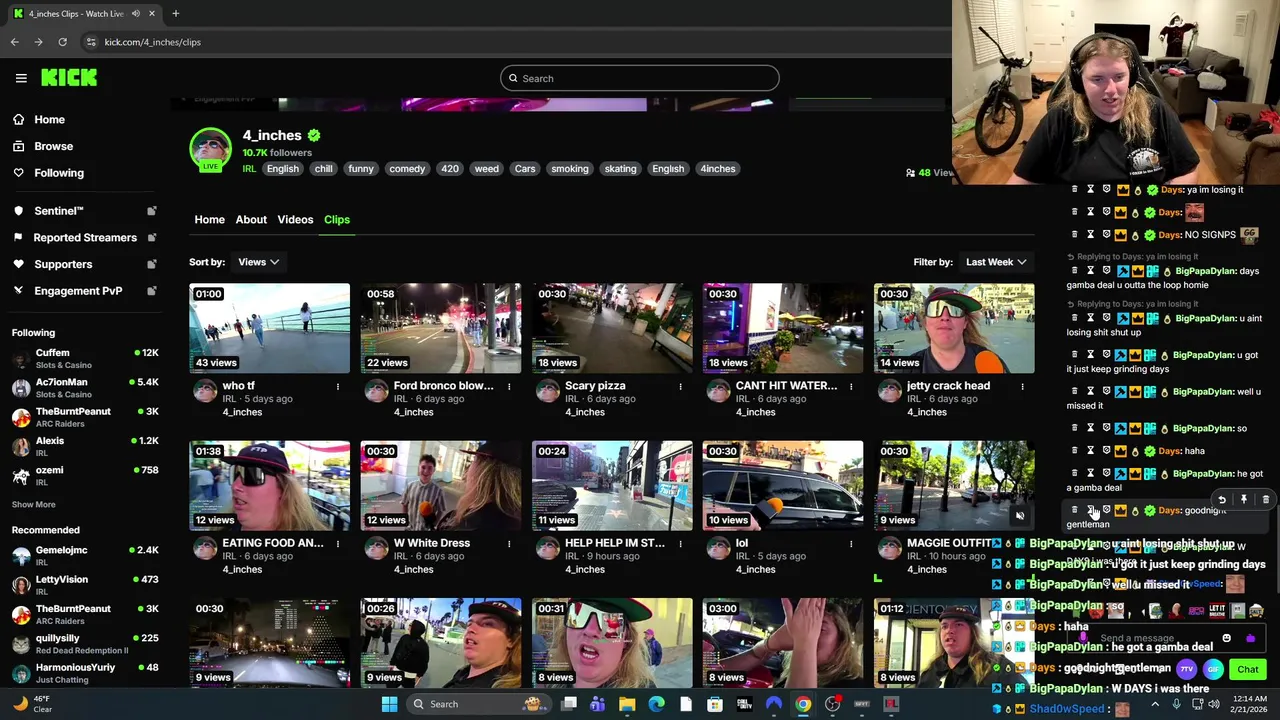This screenshot has width=1280, height=720.
Task: Switch to the Videos tab
Action: click(x=295, y=219)
